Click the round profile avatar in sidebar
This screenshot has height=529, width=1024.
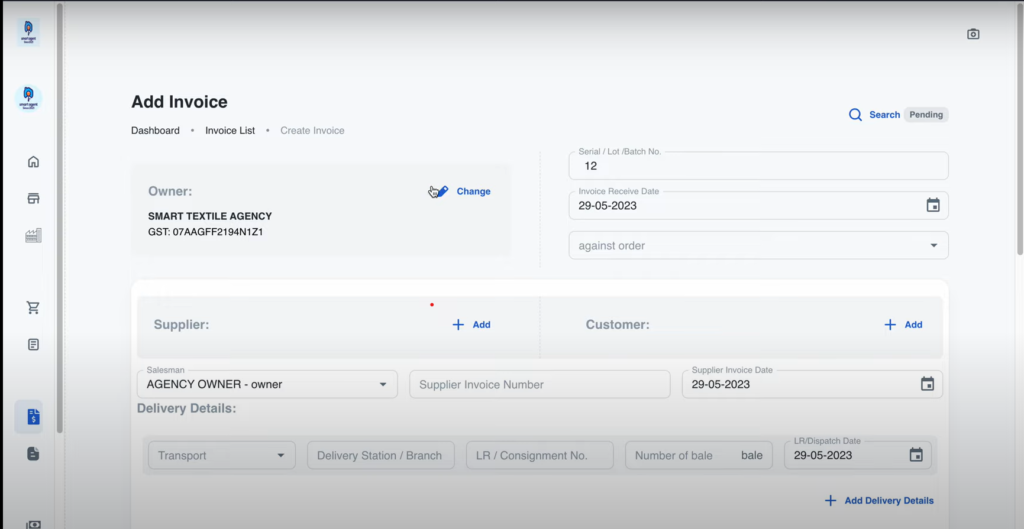pos(29,99)
